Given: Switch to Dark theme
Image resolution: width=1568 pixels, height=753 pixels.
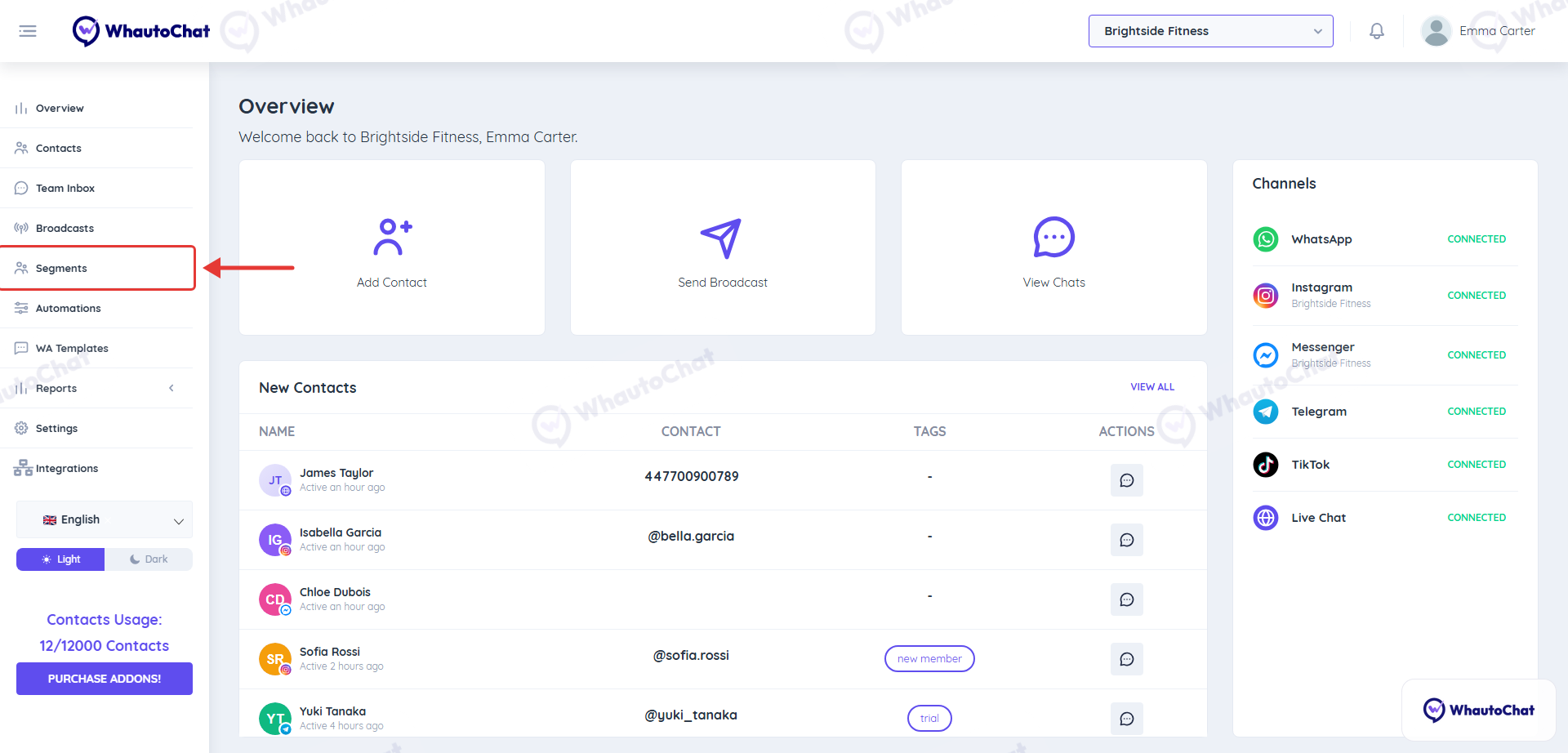Looking at the screenshot, I should point(149,559).
